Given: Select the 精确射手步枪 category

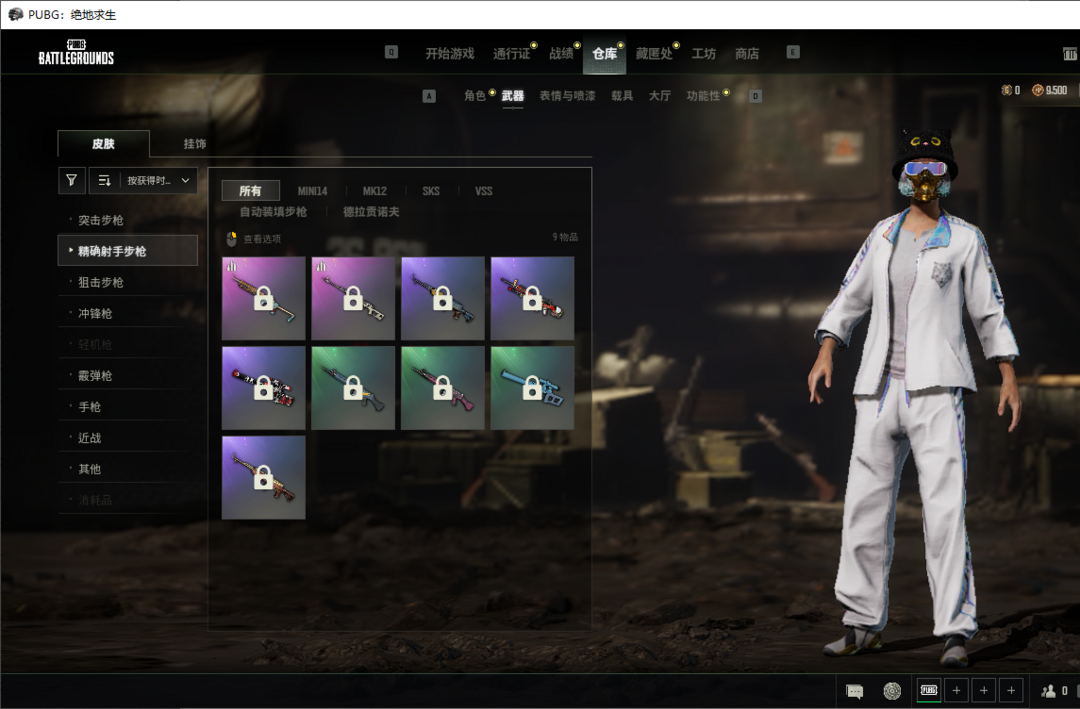Looking at the screenshot, I should coord(127,251).
